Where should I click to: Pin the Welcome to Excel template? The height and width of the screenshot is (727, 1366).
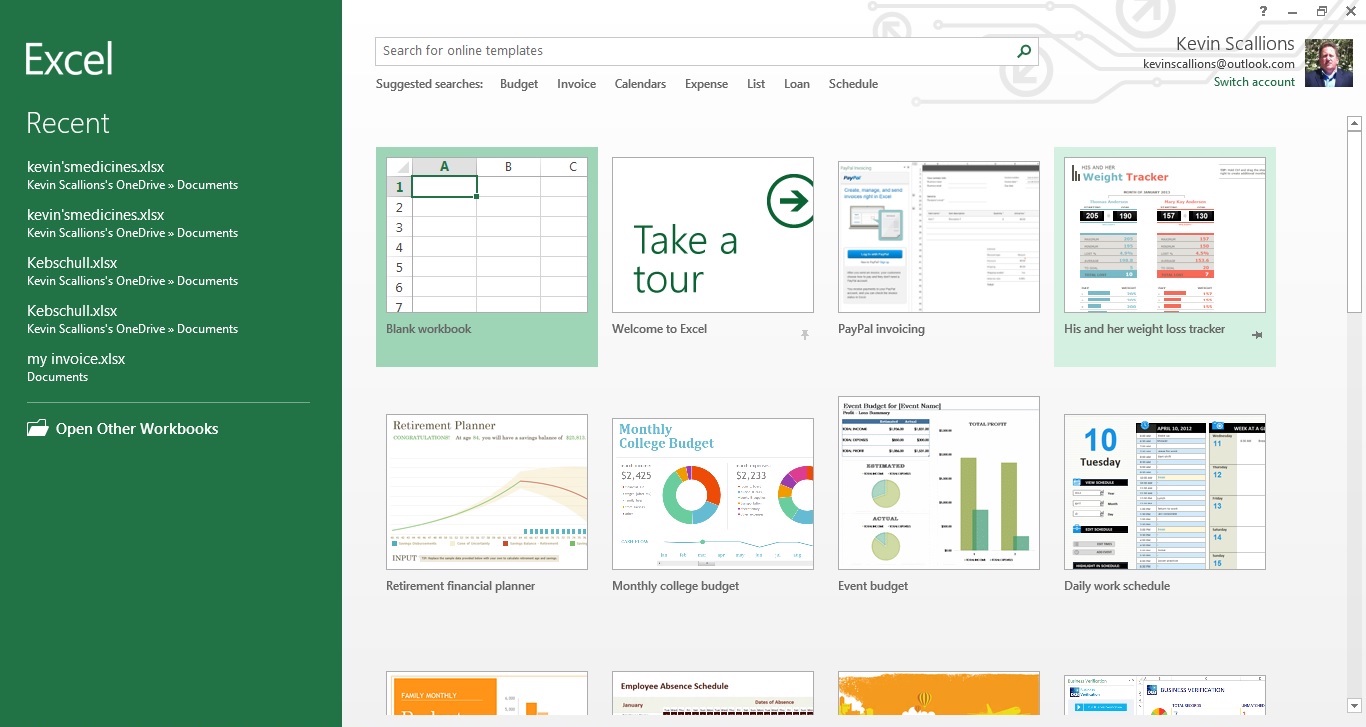click(805, 336)
